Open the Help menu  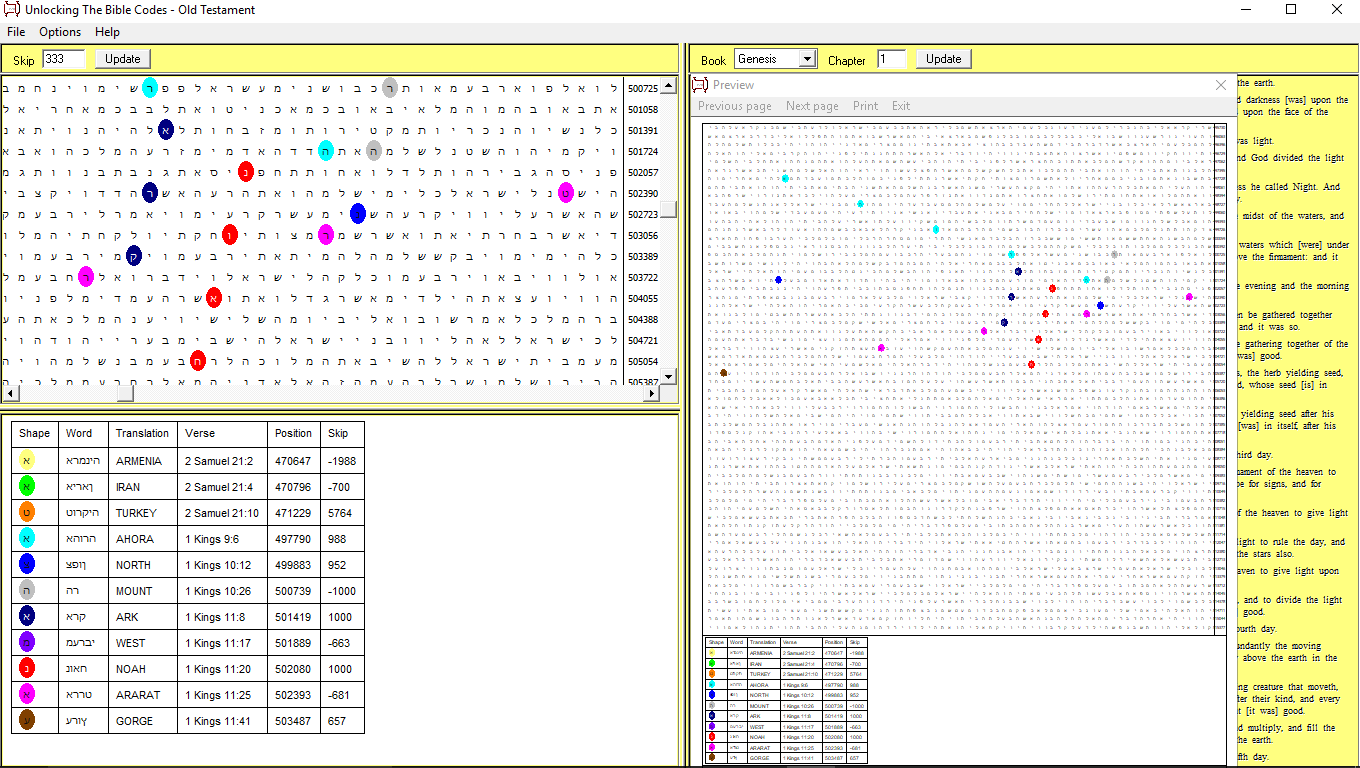coord(107,32)
